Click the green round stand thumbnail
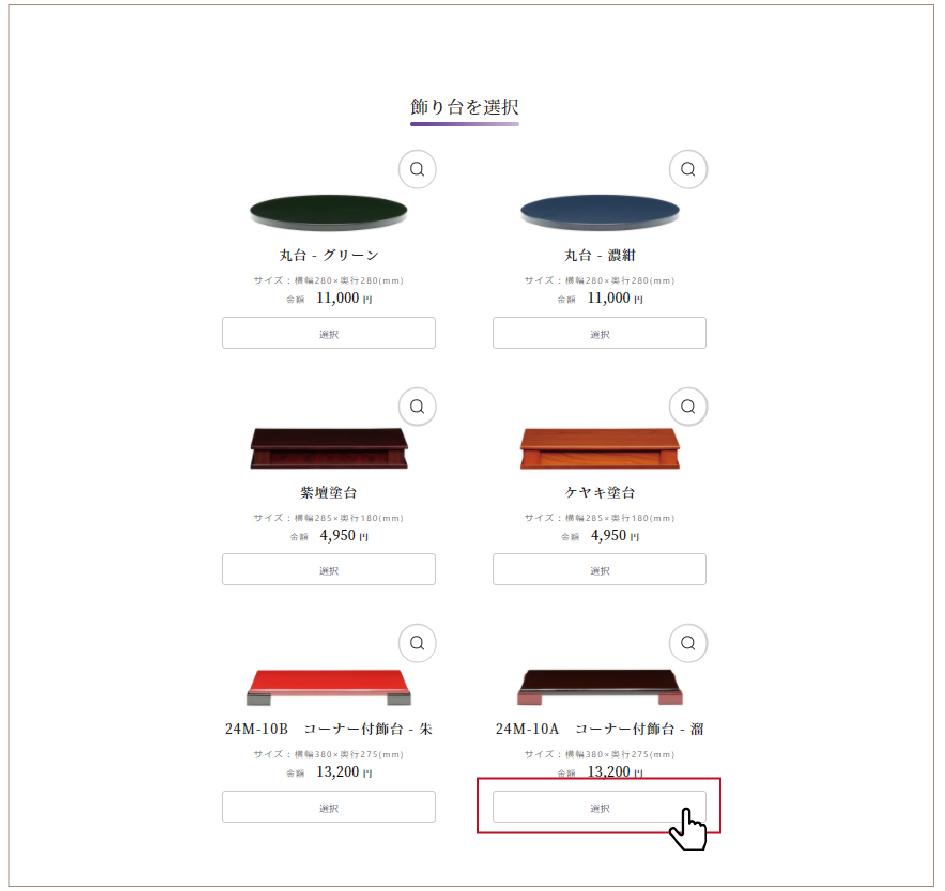 pyautogui.click(x=329, y=212)
